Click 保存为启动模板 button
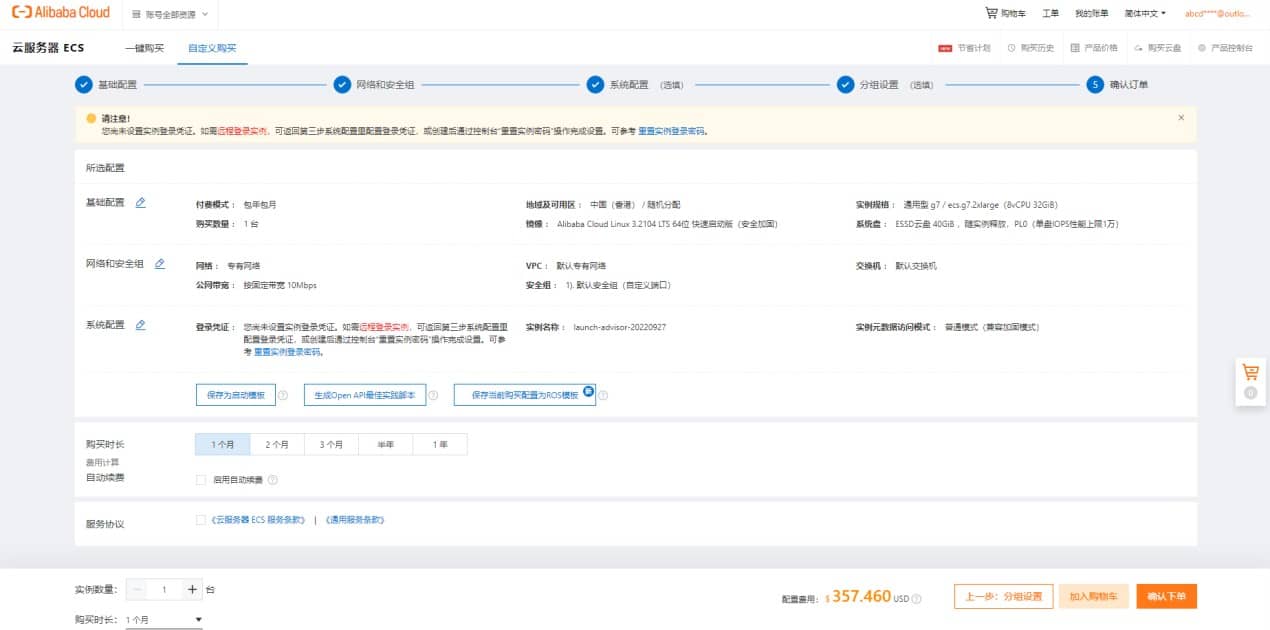Screen dimensions: 1270x630 coord(236,395)
